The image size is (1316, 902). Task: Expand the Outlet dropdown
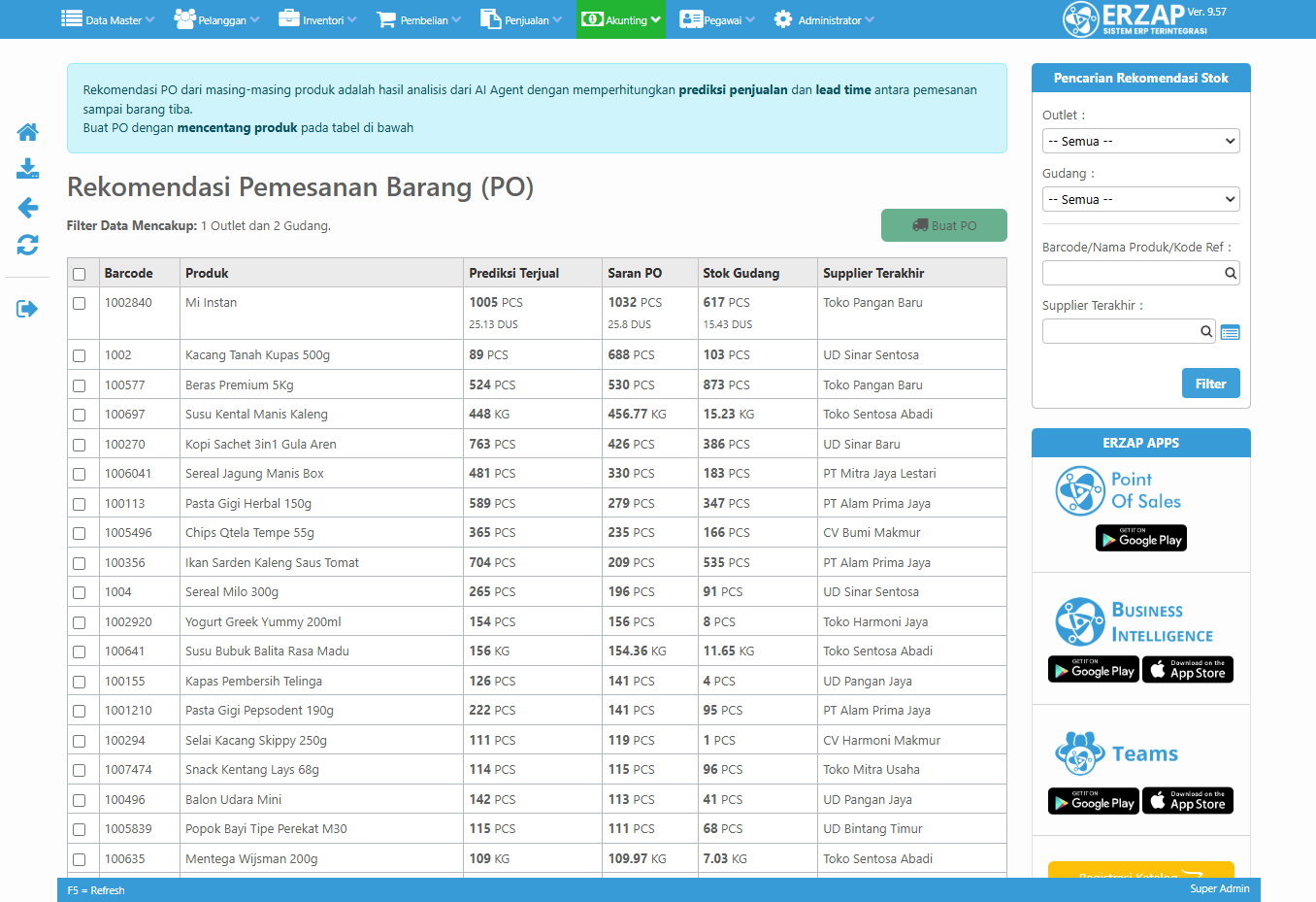point(1140,142)
